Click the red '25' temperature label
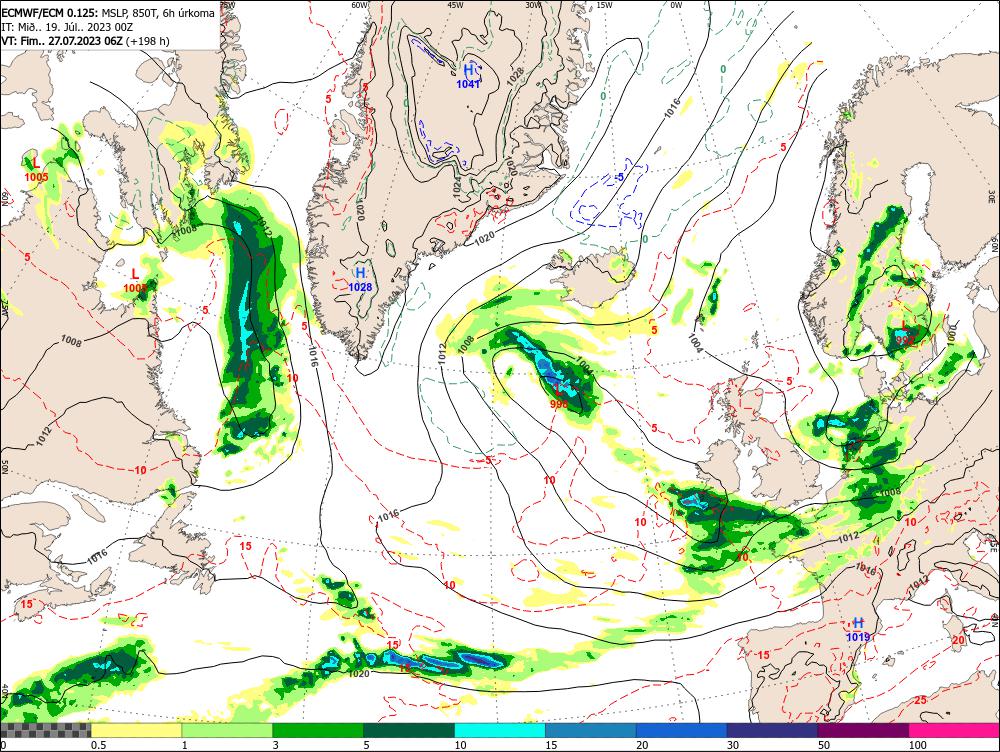 coord(921,700)
